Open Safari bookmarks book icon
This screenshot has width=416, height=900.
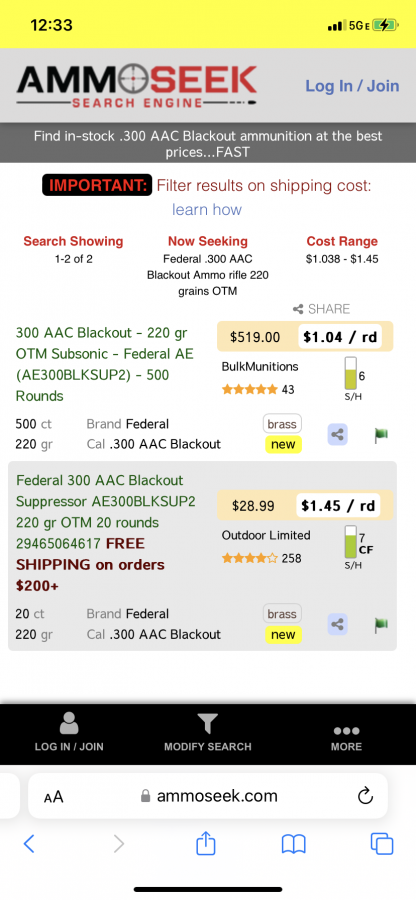[x=293, y=844]
